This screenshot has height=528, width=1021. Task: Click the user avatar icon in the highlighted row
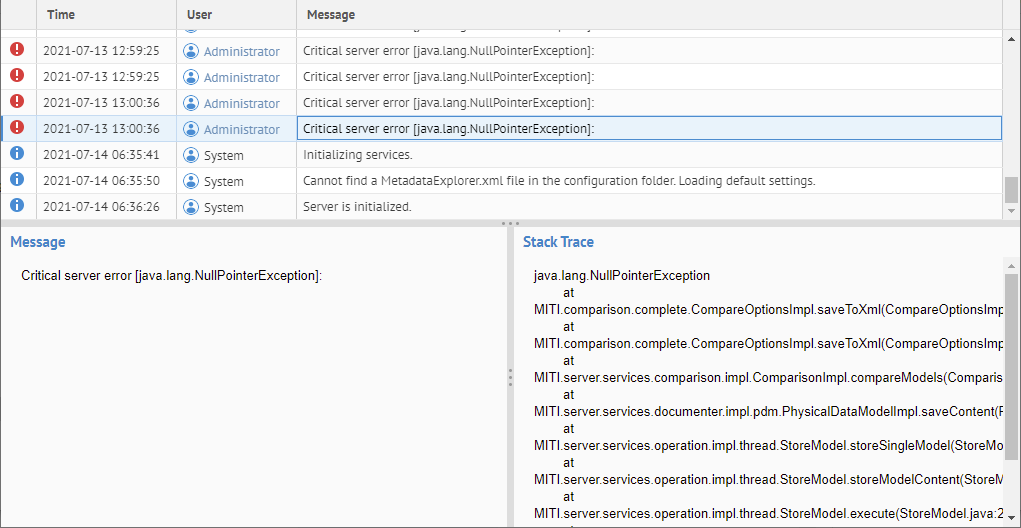[191, 129]
